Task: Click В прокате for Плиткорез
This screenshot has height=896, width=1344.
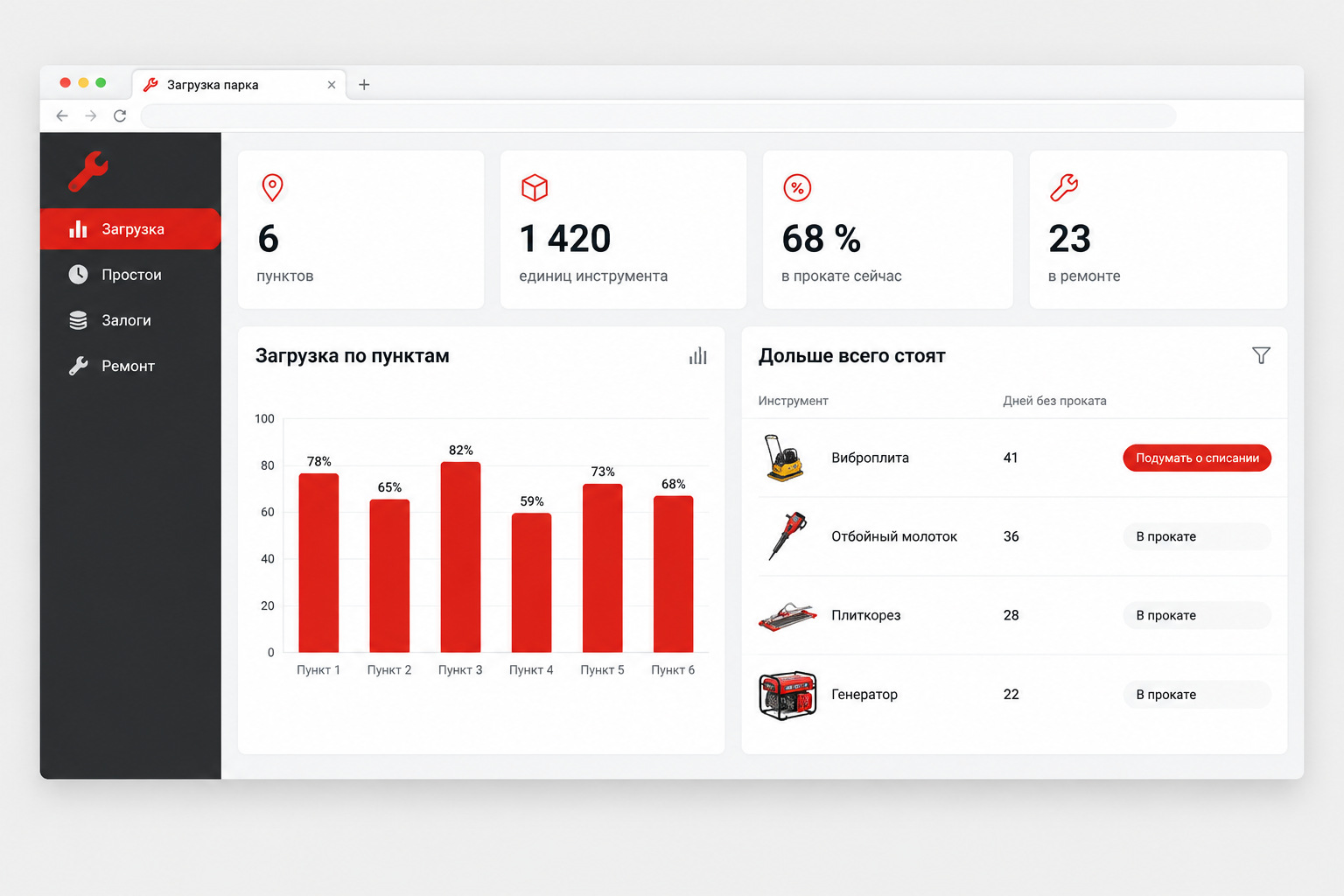Action: click(1197, 615)
